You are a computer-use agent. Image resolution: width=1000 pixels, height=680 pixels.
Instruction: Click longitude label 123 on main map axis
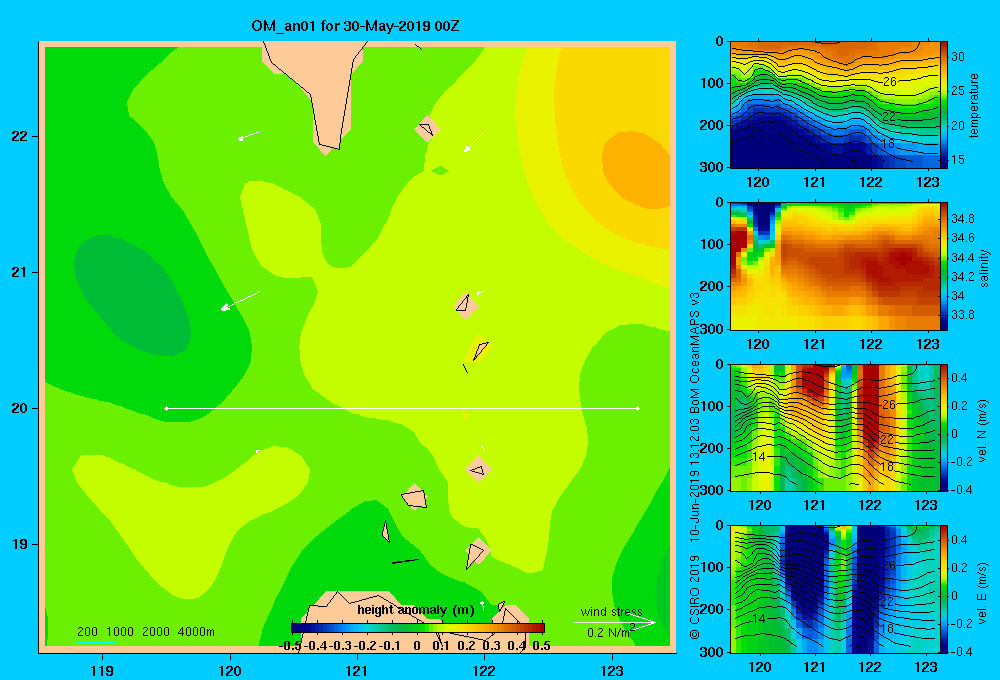612,670
